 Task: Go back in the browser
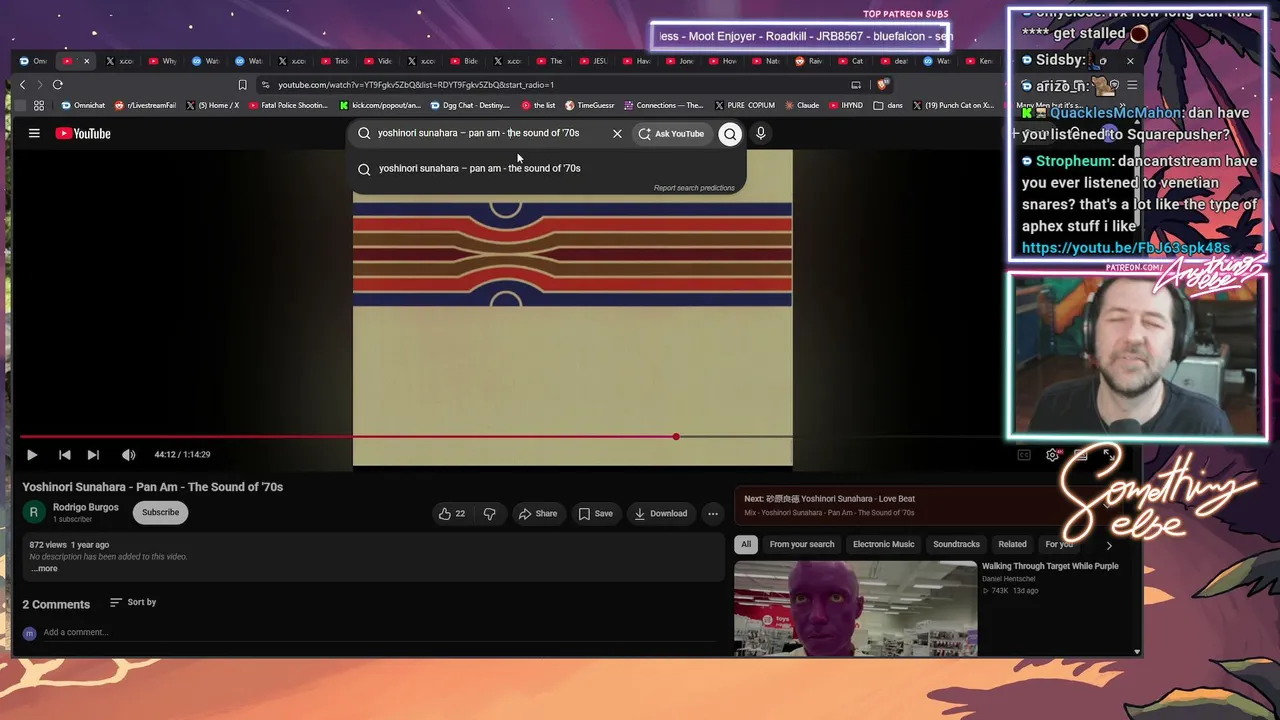coord(22,85)
